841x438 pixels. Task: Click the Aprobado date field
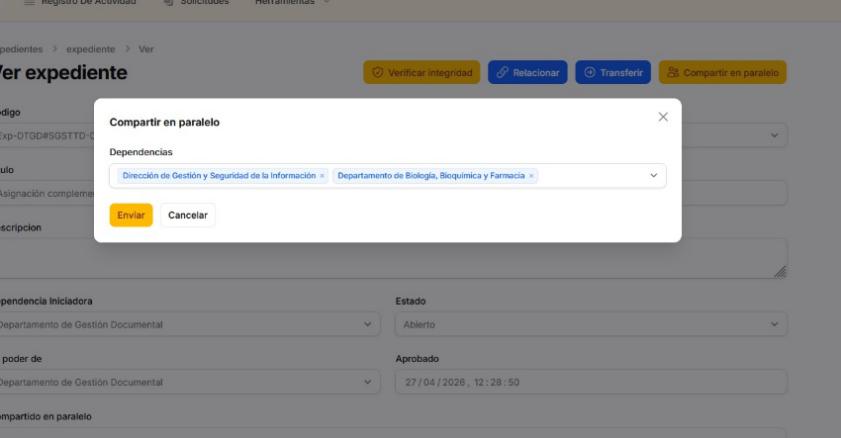coord(591,382)
